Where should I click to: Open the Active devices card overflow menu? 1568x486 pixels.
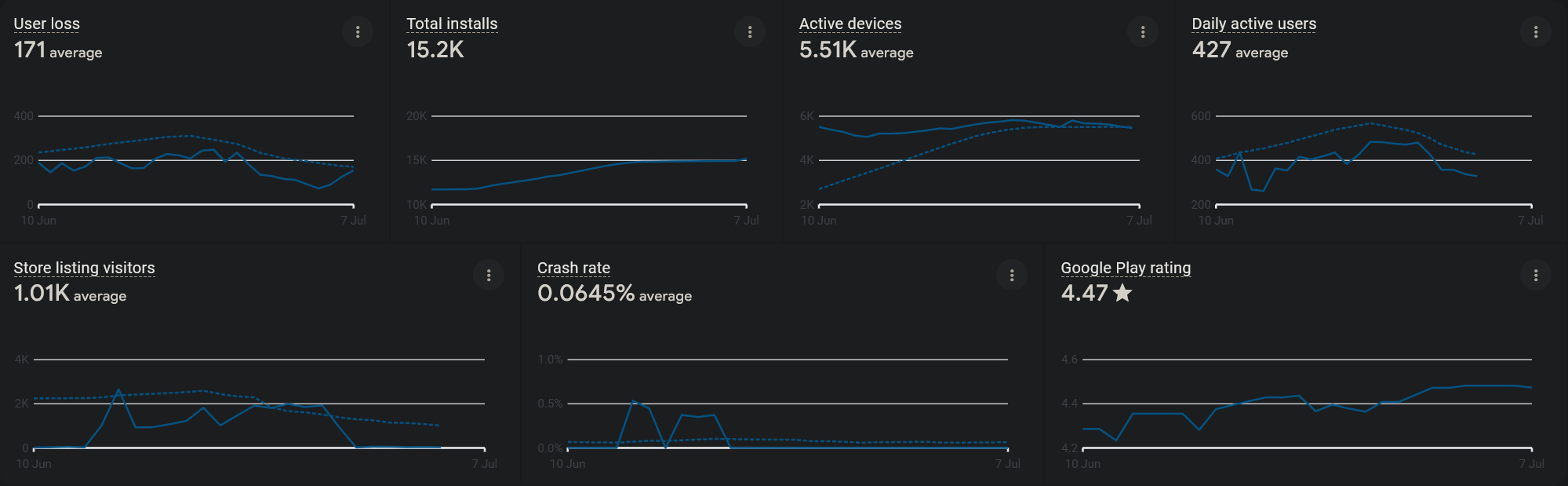click(1143, 31)
